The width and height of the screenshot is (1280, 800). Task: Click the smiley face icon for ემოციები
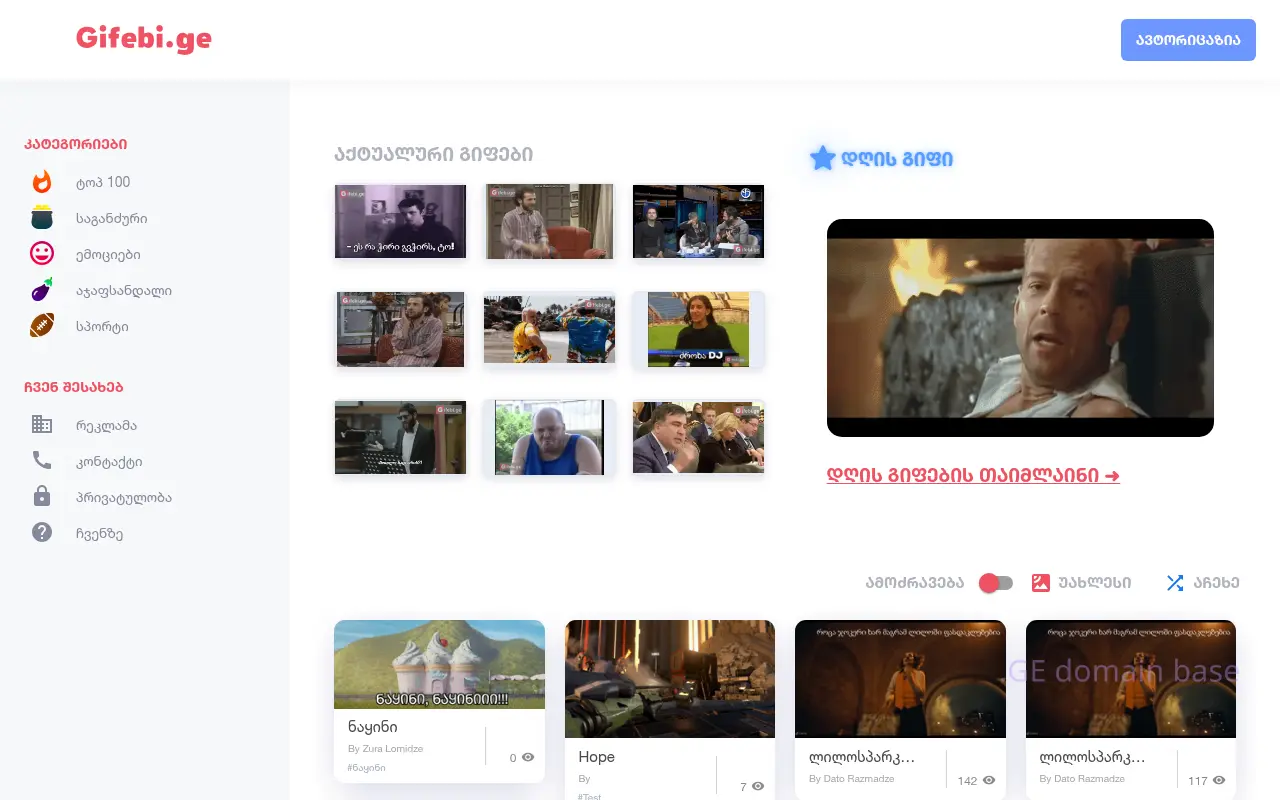[x=42, y=254]
